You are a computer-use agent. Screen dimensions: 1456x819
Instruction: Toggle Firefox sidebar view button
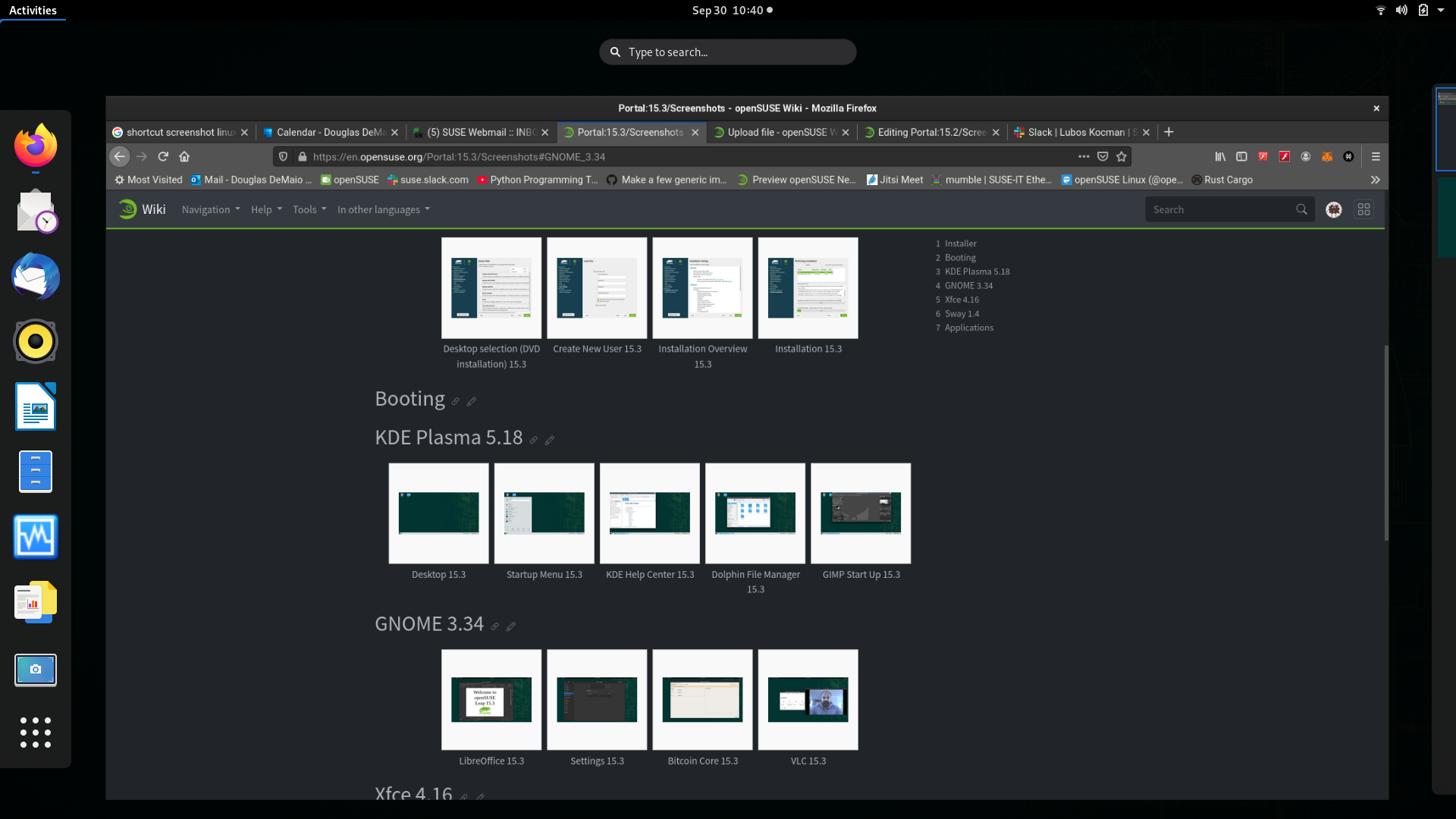tap(1241, 156)
